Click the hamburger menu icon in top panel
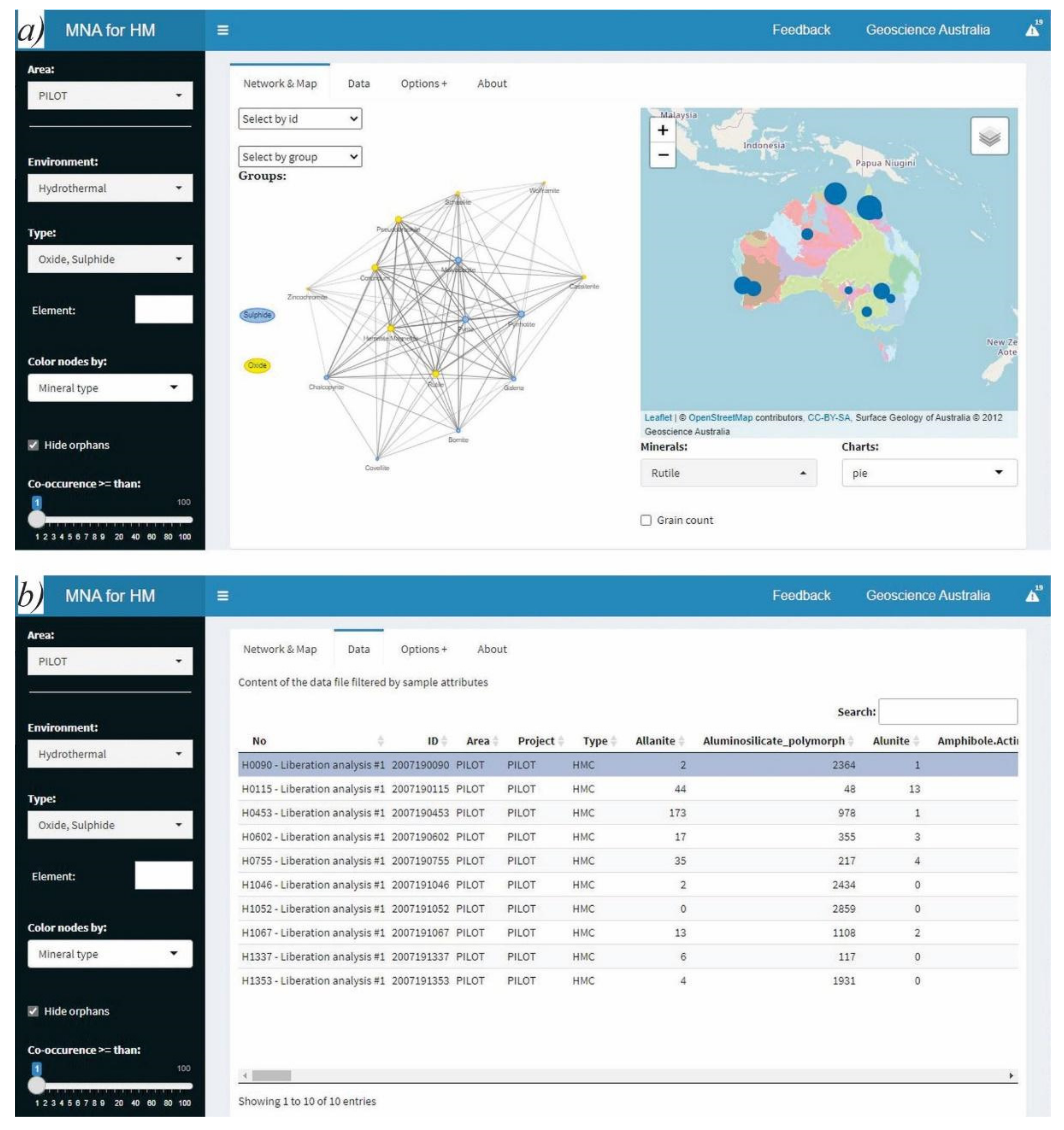The height and width of the screenshot is (1130, 1064). [x=223, y=30]
